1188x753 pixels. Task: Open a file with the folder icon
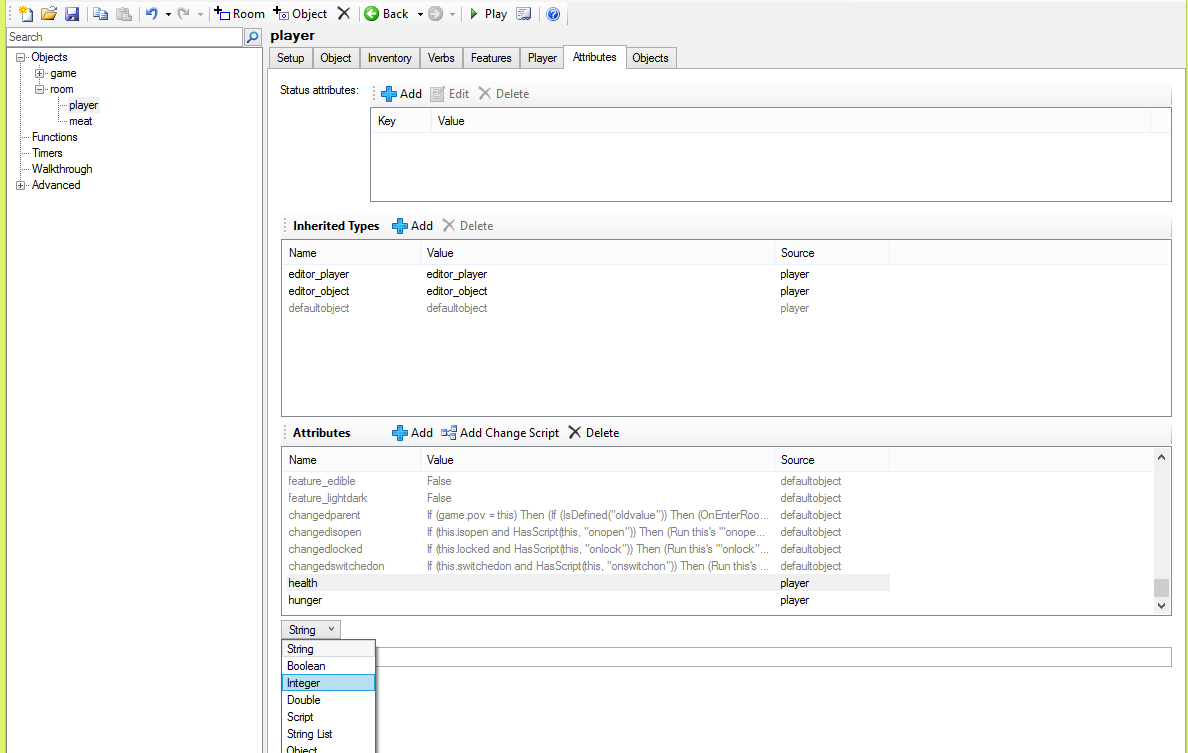click(x=49, y=14)
